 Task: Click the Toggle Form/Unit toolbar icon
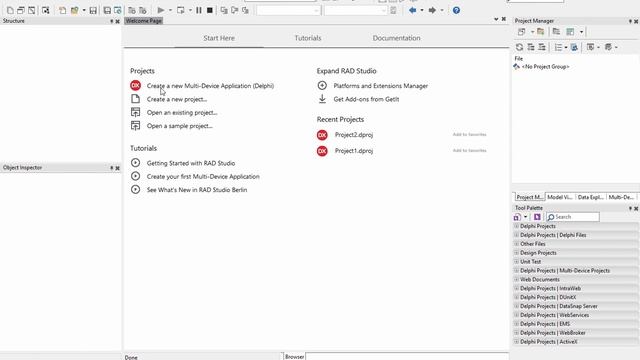(45, 10)
